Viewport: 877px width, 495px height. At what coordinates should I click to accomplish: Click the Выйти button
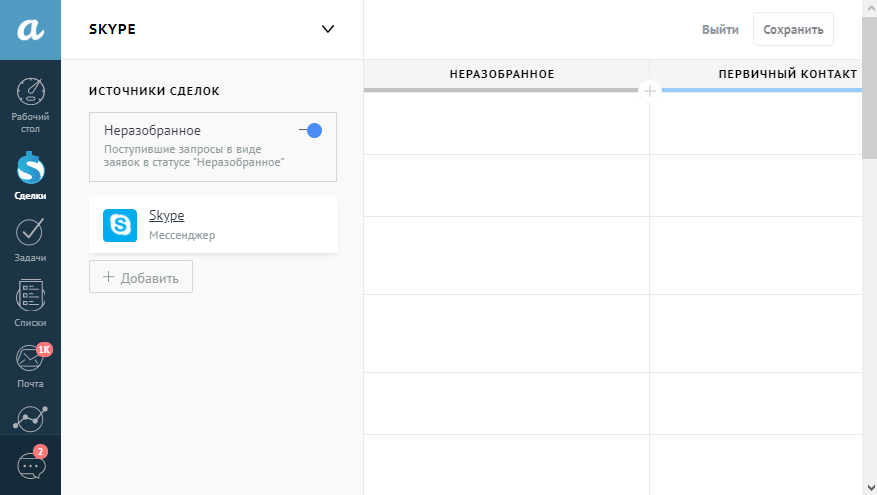[720, 30]
